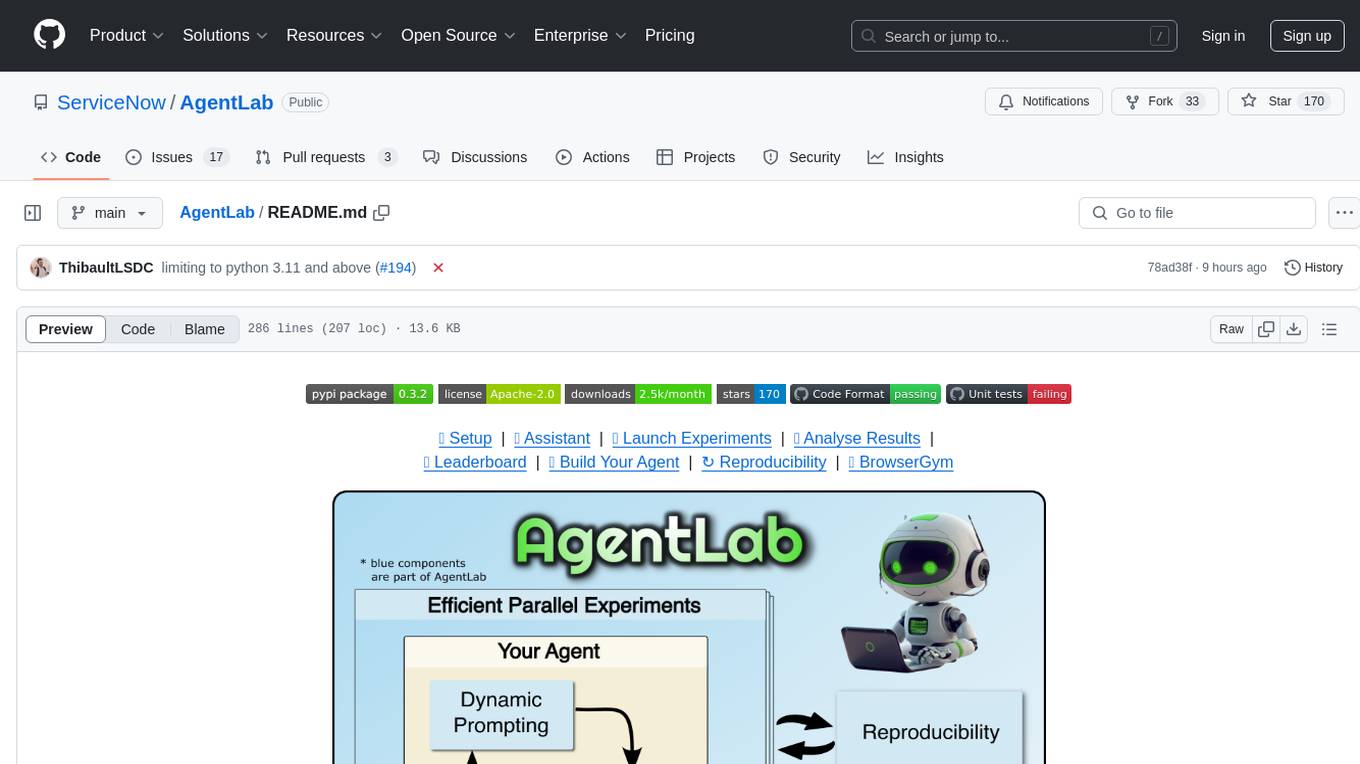Open the ServiceNow owner link
Viewport: 1360px width, 764px height.
(x=111, y=102)
